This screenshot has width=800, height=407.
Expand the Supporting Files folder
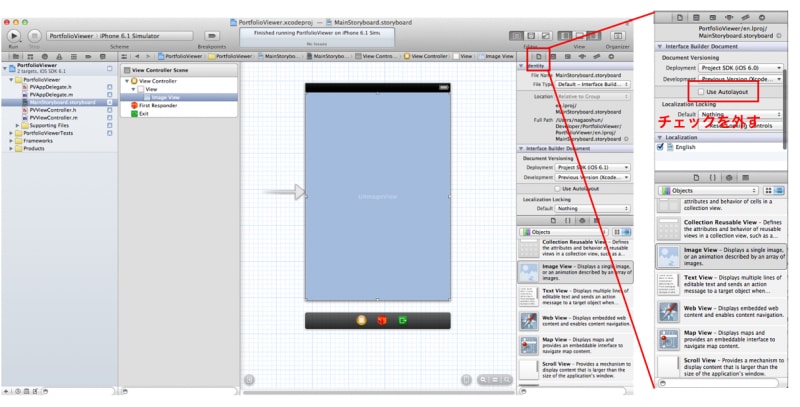pos(17,125)
